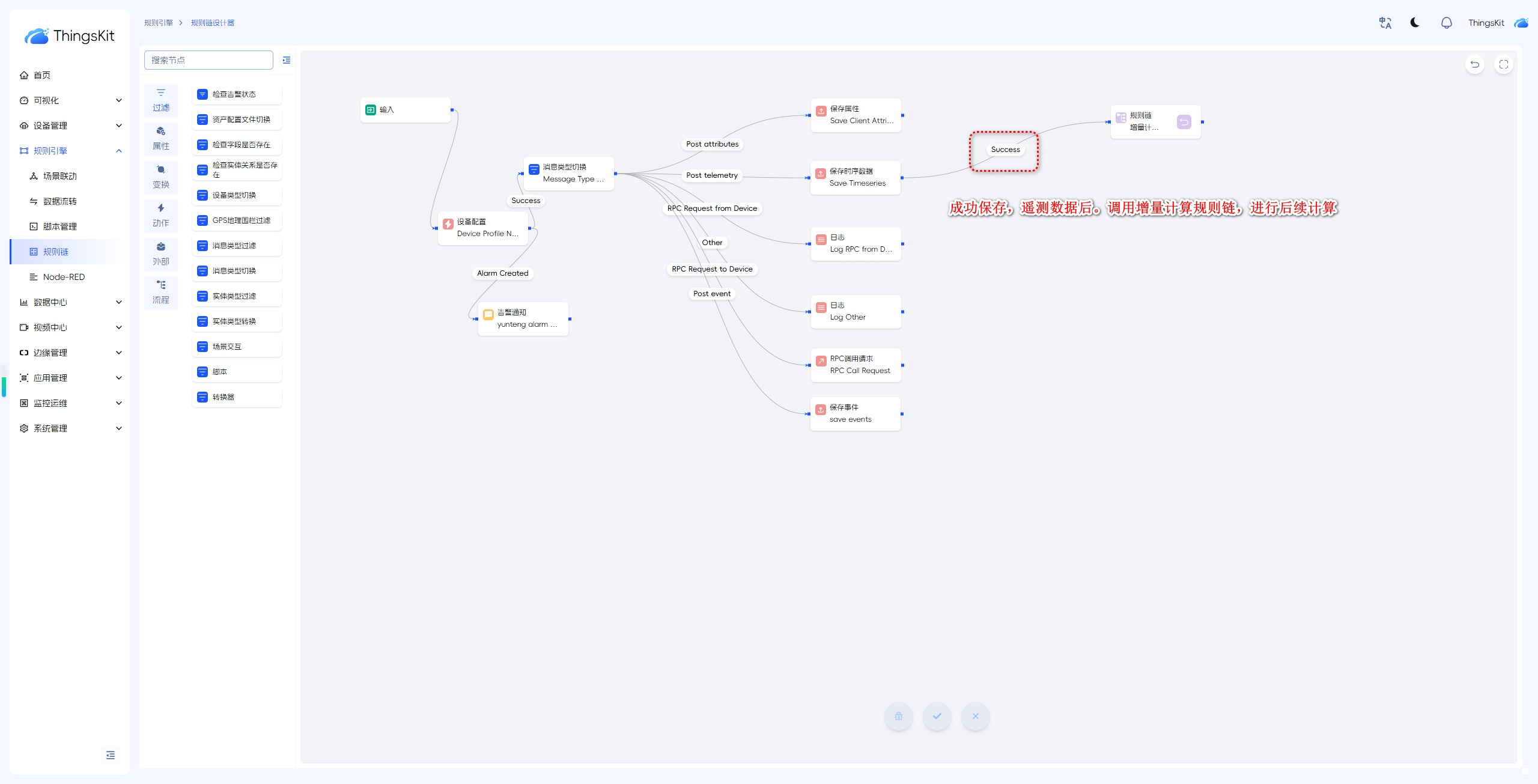Click inside the 搜索节点 search field
This screenshot has width=1538, height=784.
click(208, 60)
